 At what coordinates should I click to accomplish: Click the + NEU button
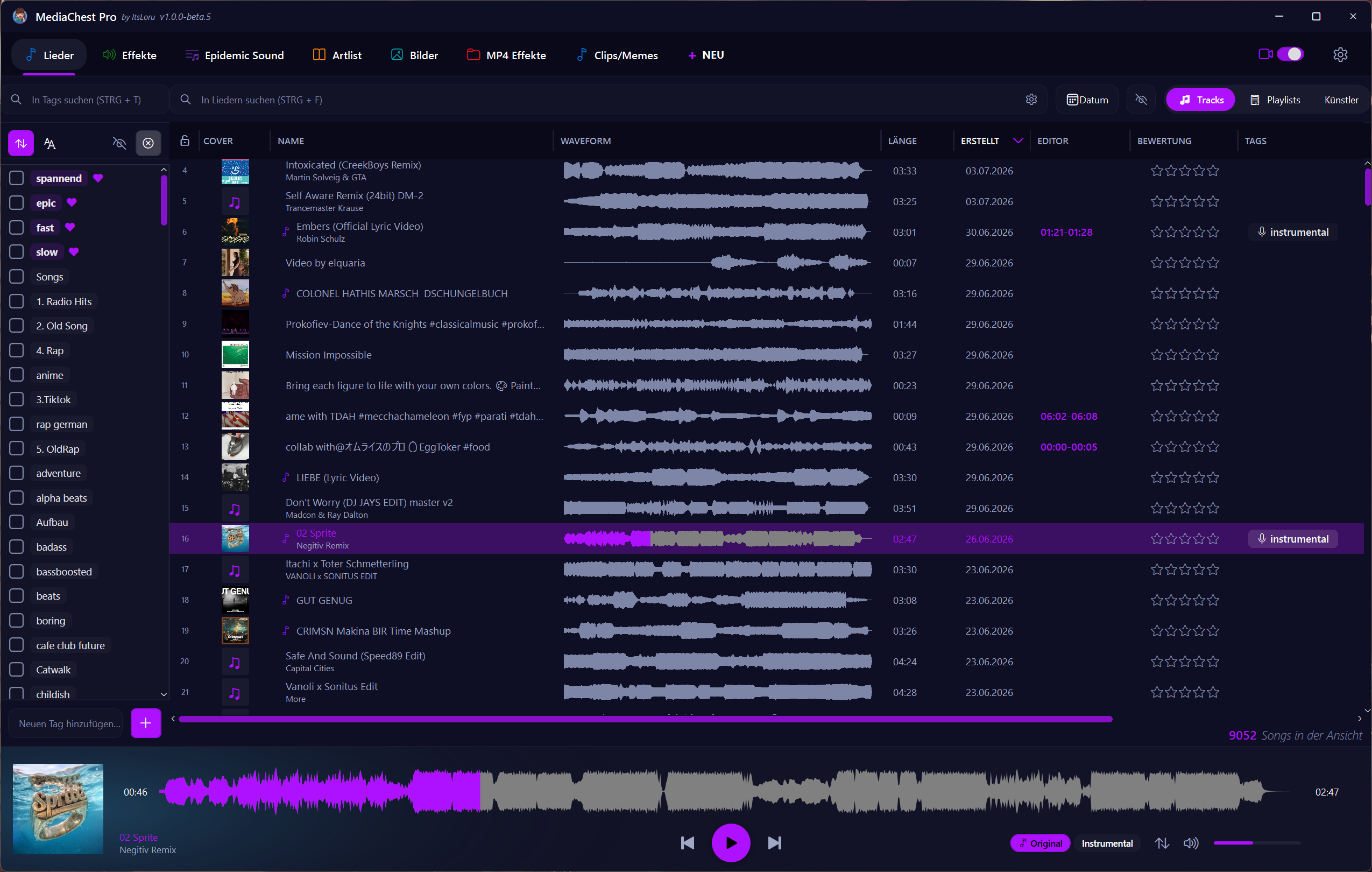[706, 55]
